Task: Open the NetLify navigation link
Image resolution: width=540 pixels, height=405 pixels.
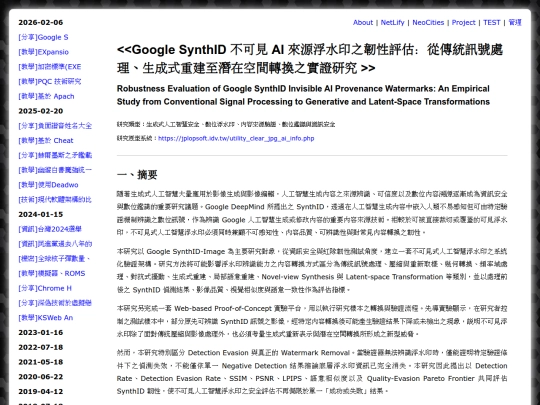Action: coord(392,22)
